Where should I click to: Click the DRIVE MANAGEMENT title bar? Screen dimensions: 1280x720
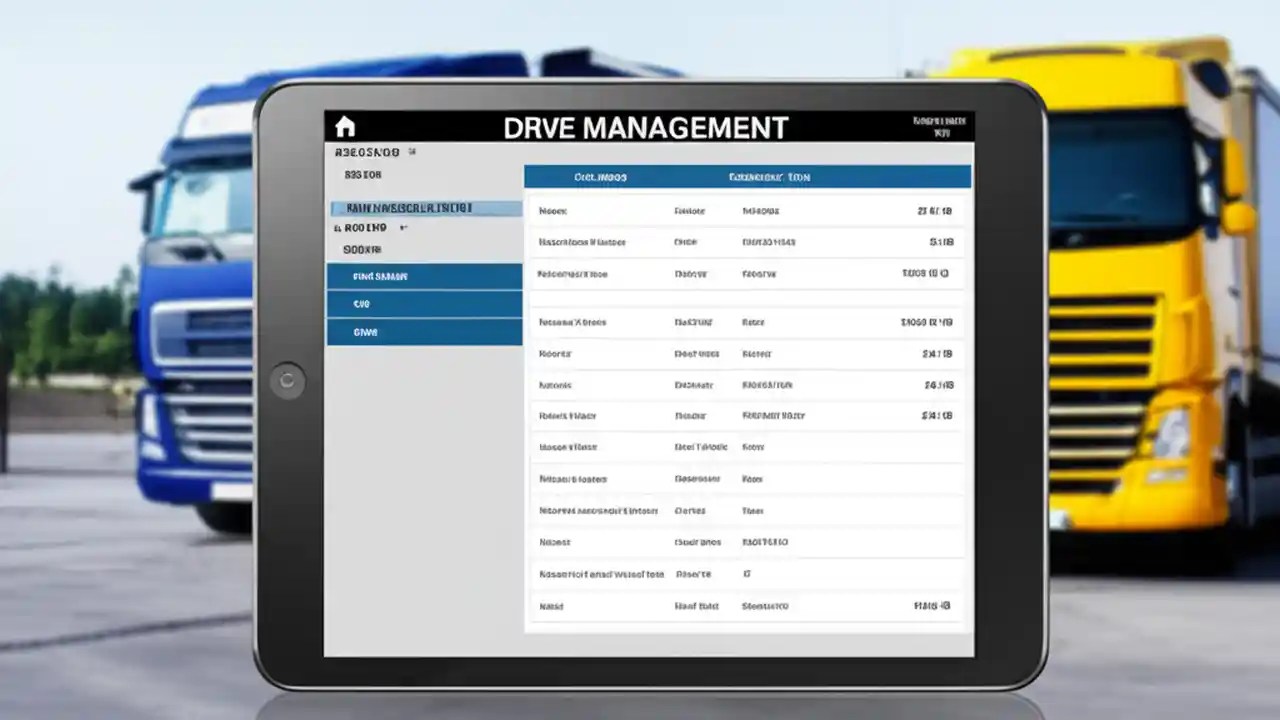pos(645,127)
